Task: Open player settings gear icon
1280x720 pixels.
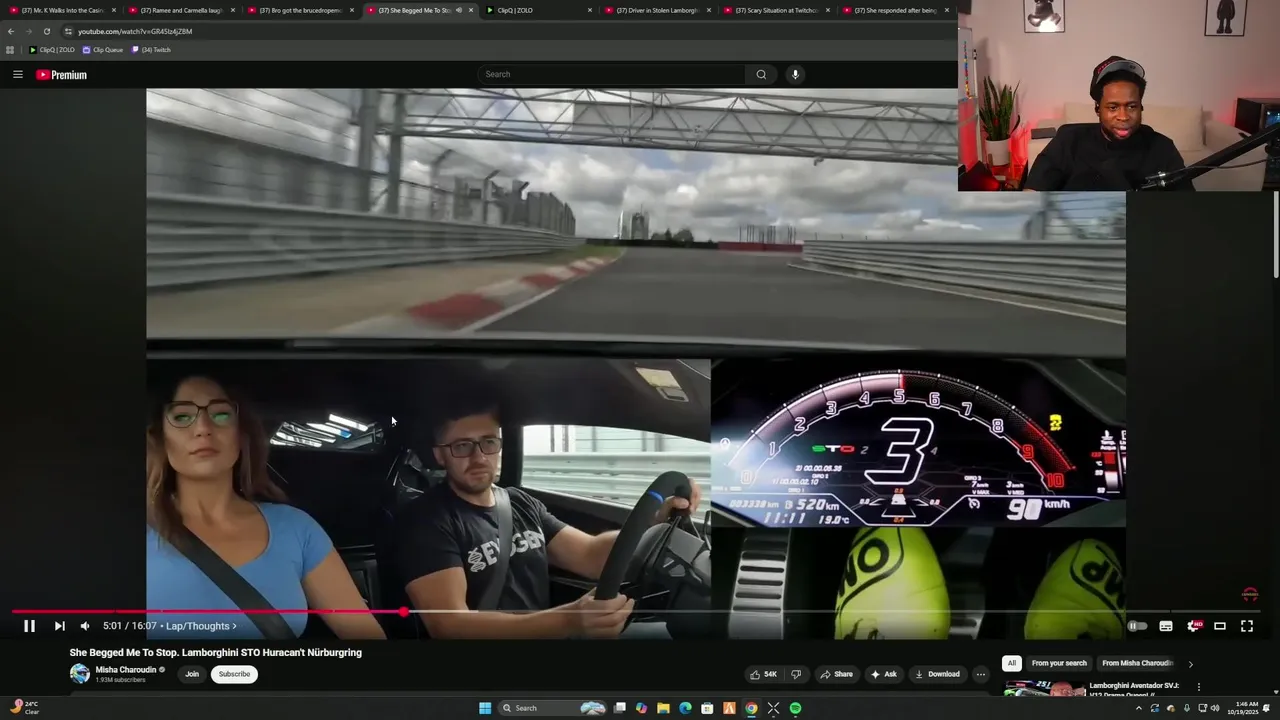Action: tap(1193, 626)
